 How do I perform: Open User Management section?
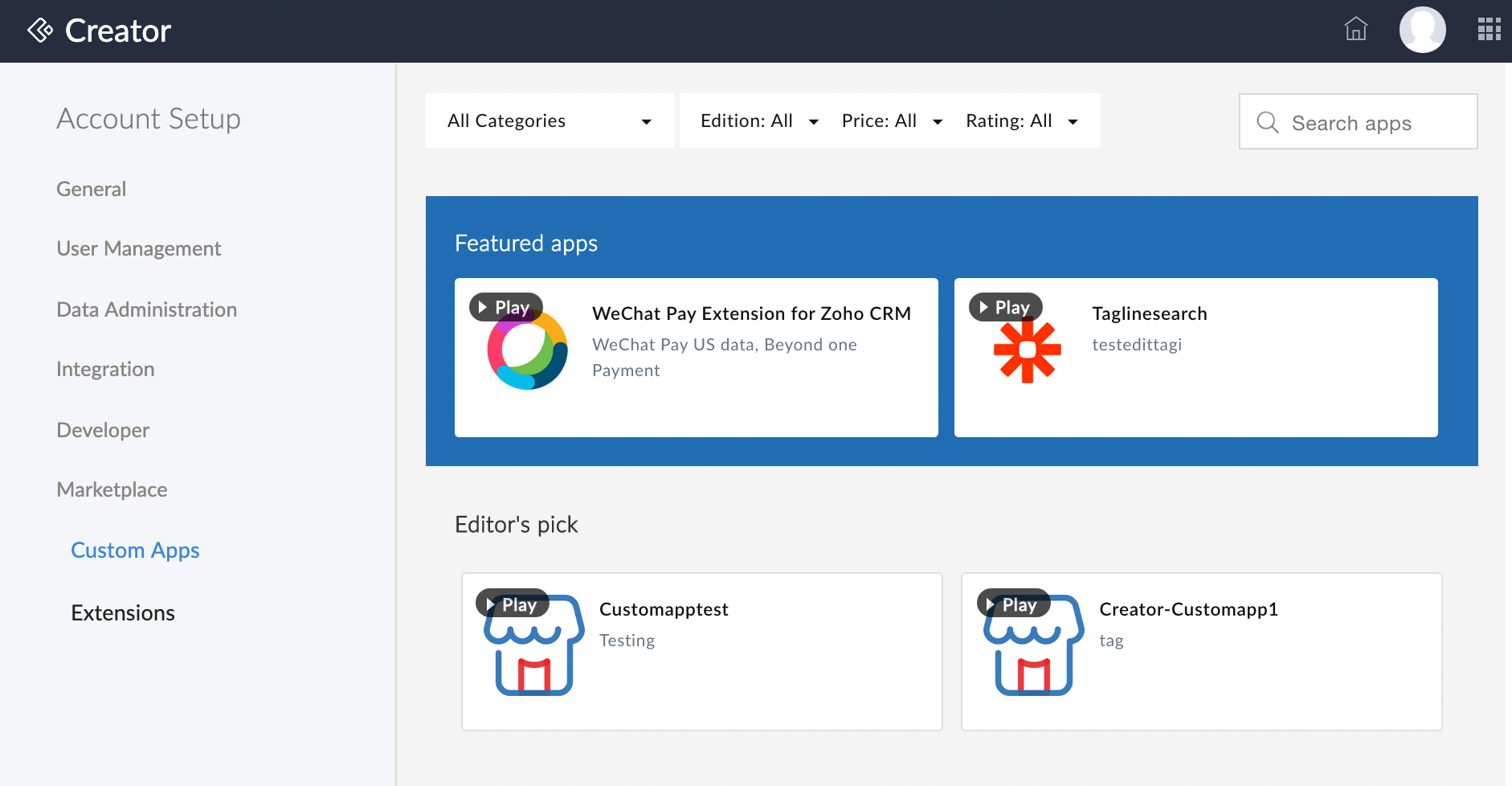pyautogui.click(x=139, y=248)
